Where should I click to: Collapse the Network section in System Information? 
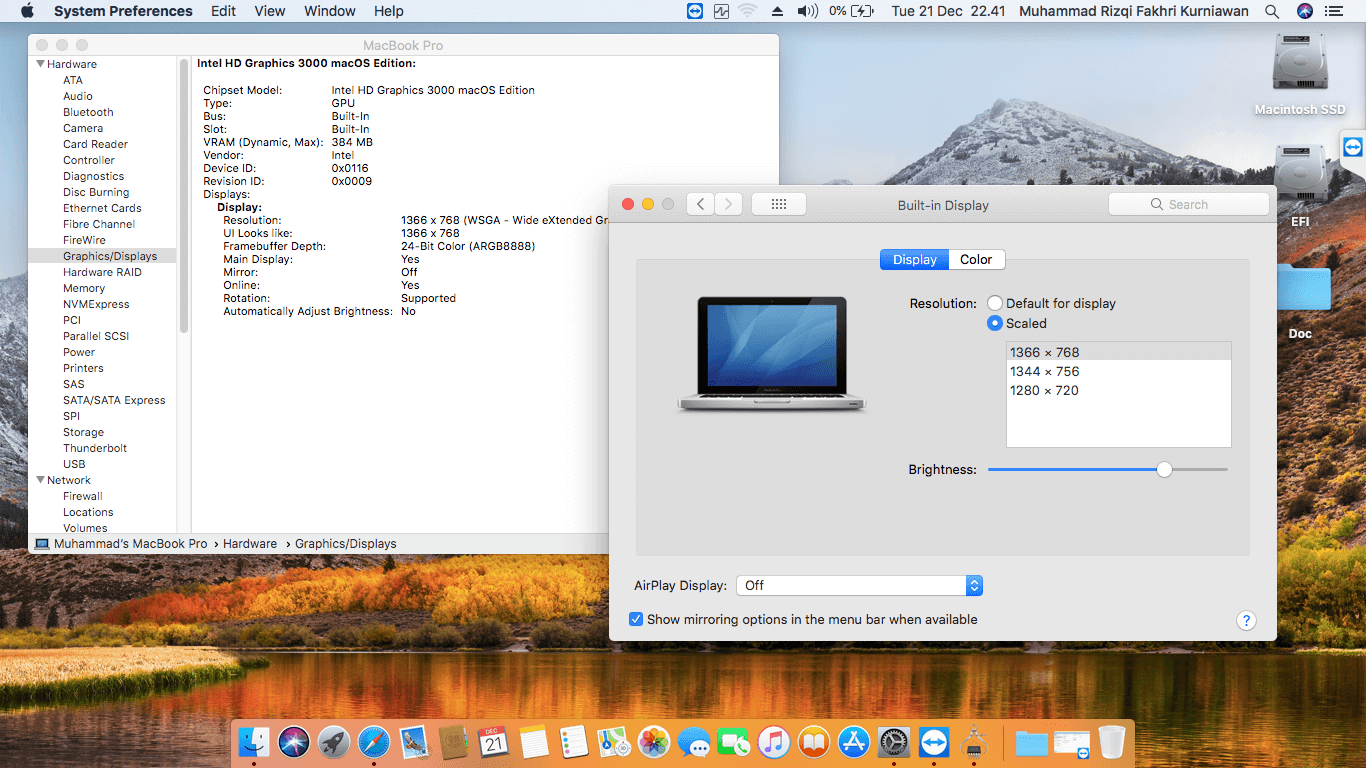(x=40, y=480)
